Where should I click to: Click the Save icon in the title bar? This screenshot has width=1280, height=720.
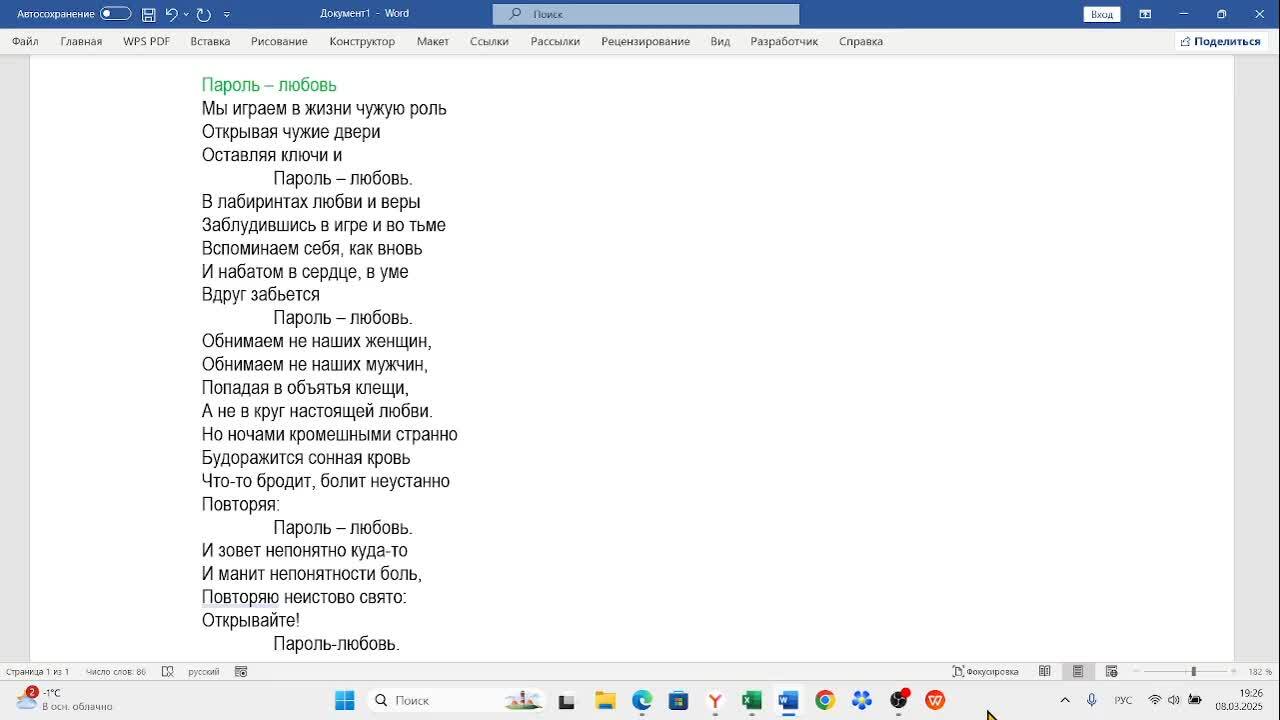coord(148,14)
